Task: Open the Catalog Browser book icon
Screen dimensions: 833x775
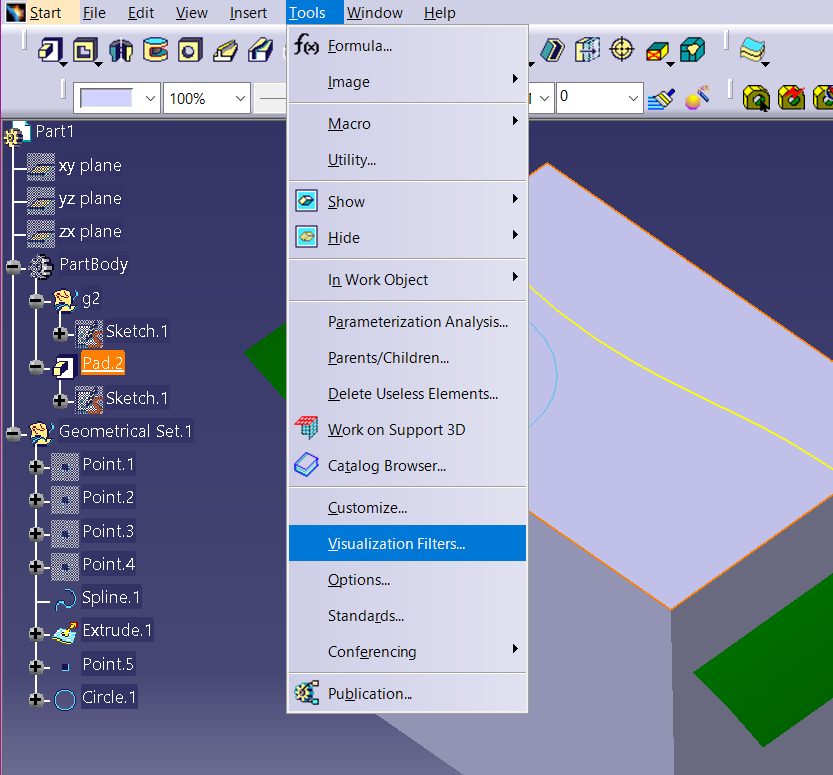Action: coord(307,465)
